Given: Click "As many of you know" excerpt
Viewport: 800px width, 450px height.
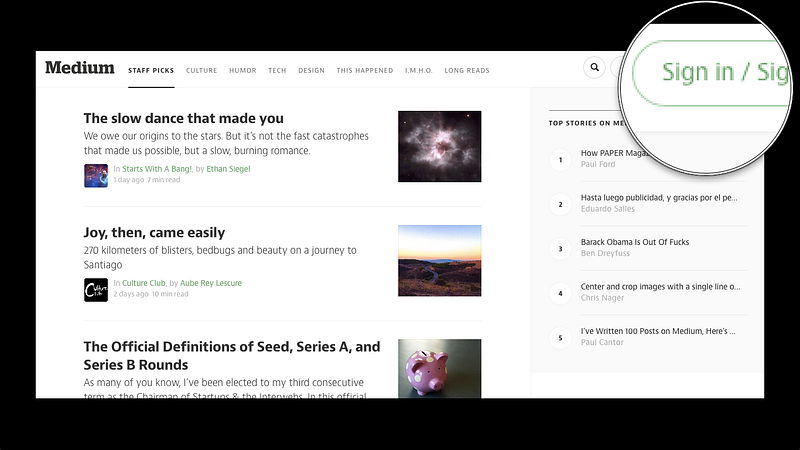Looking at the screenshot, I should (x=225, y=389).
